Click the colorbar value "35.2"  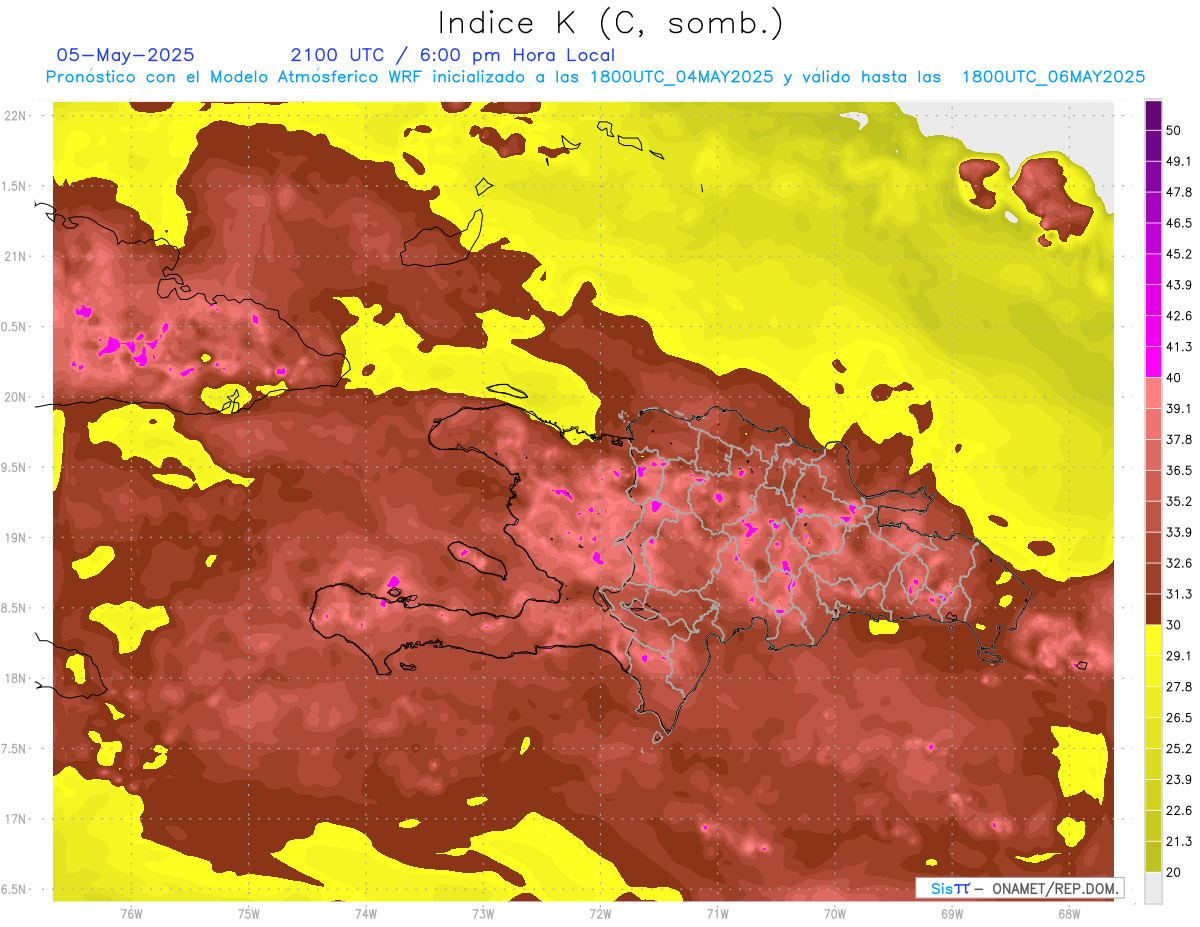pos(1178,501)
